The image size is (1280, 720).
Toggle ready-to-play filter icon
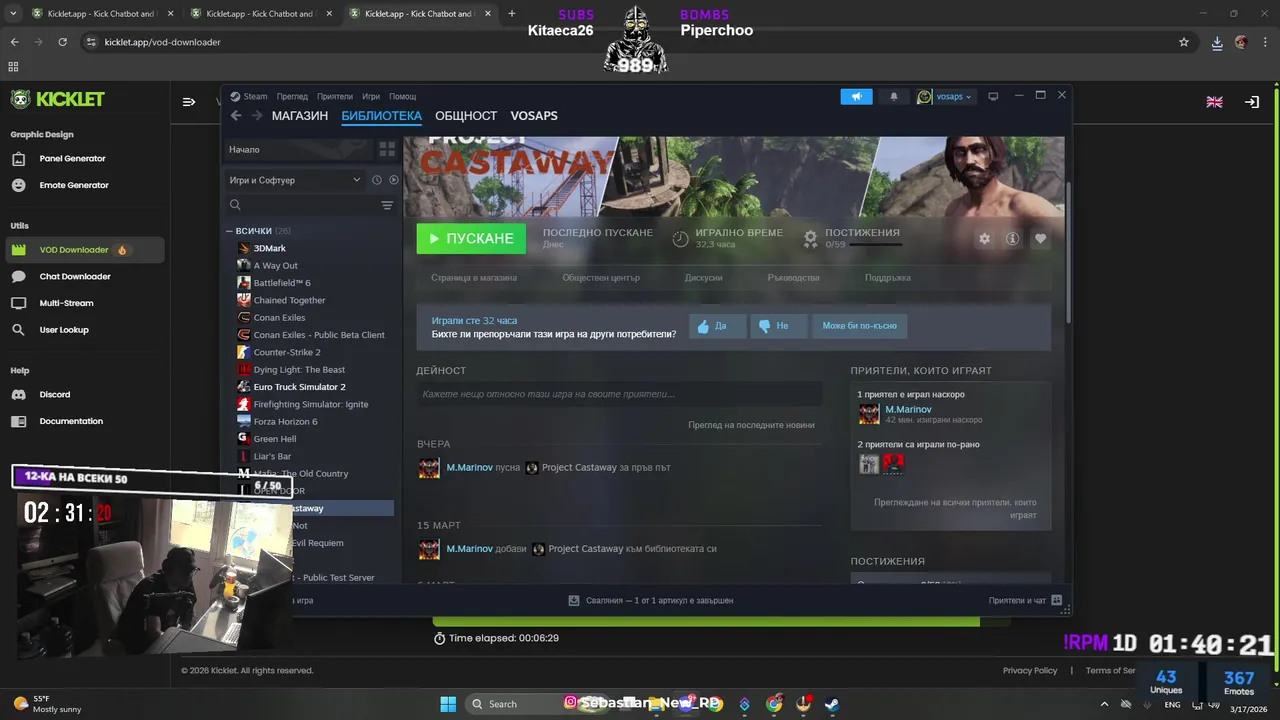[x=393, y=180]
